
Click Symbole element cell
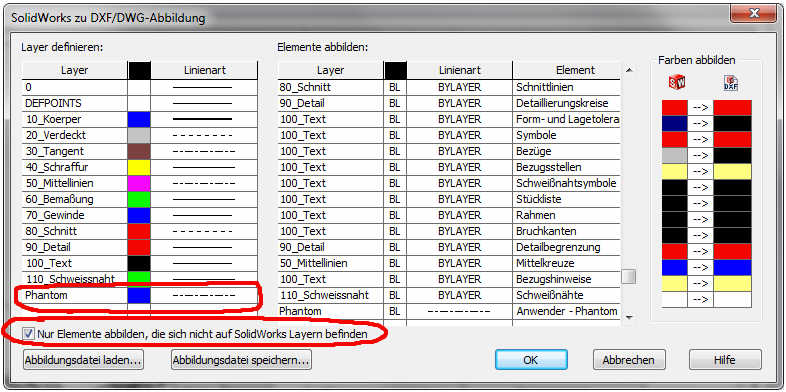566,135
